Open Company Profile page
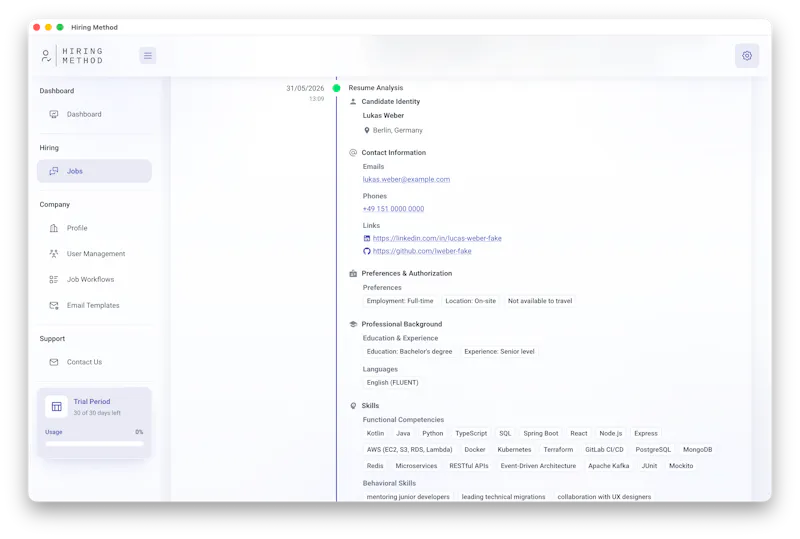Viewport: 800px width, 539px height. (x=94, y=228)
